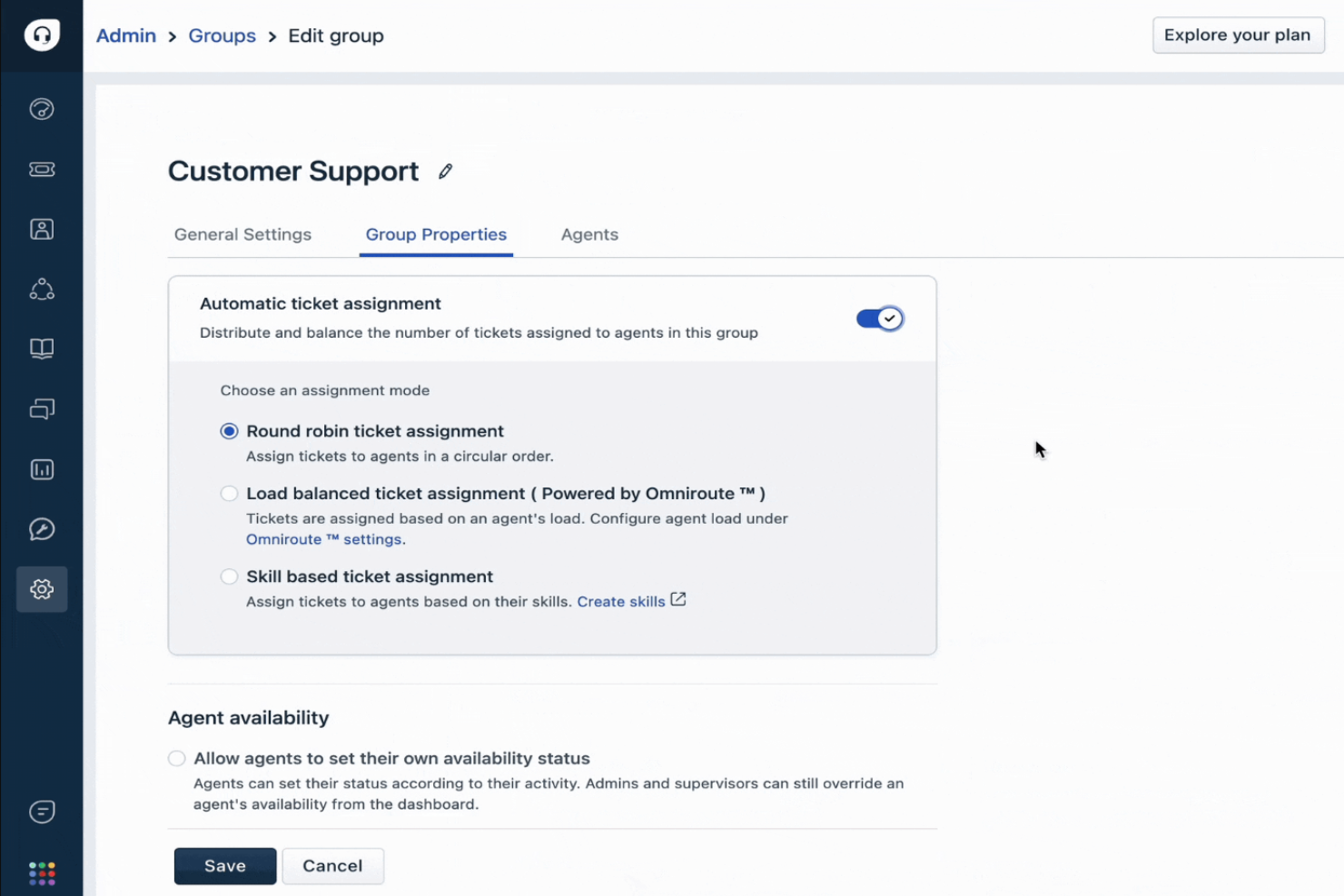Click the Freshworks switcher grid icon
1344x896 pixels.
point(42,872)
